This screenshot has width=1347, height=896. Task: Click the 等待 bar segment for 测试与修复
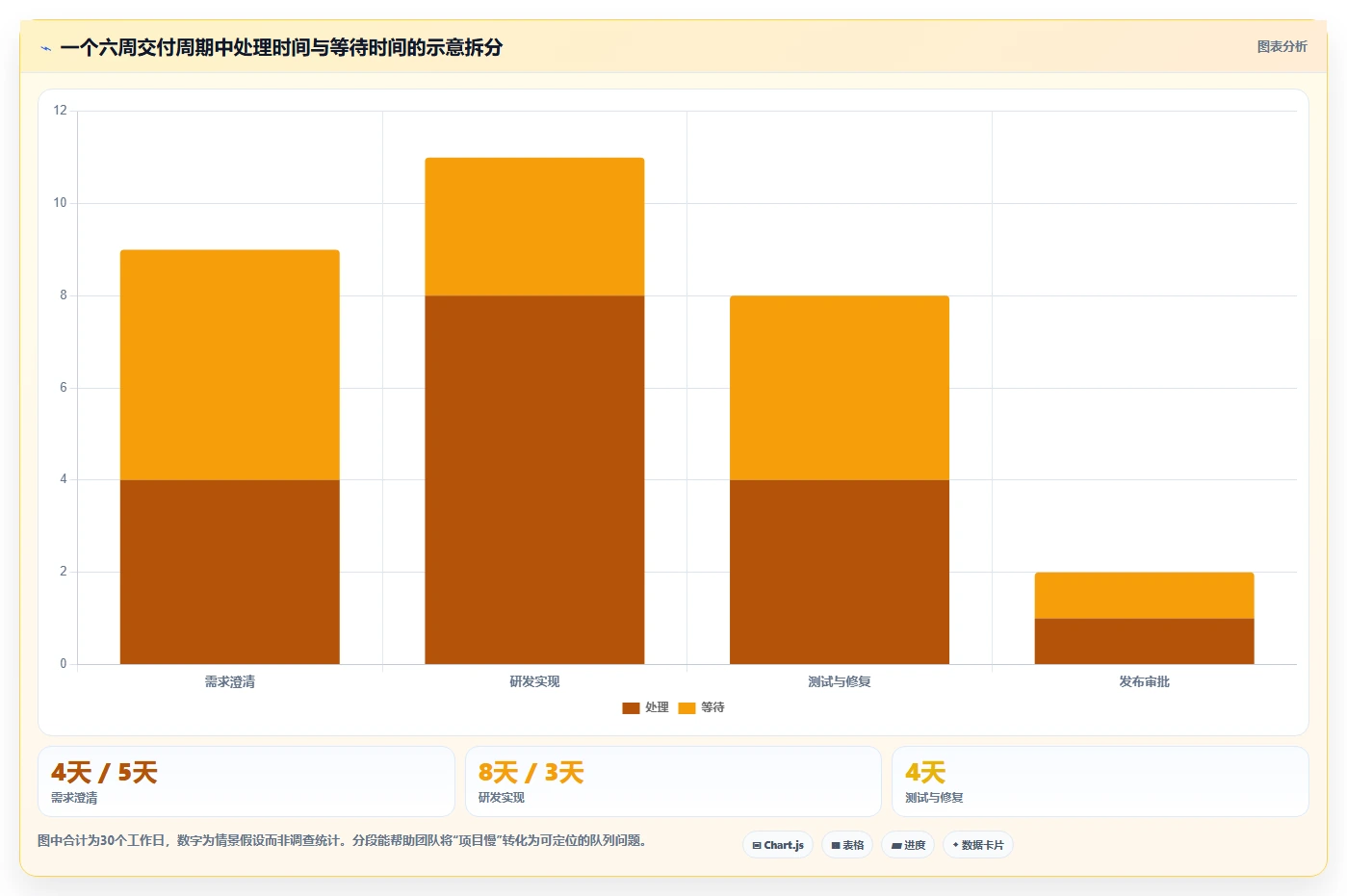840,388
